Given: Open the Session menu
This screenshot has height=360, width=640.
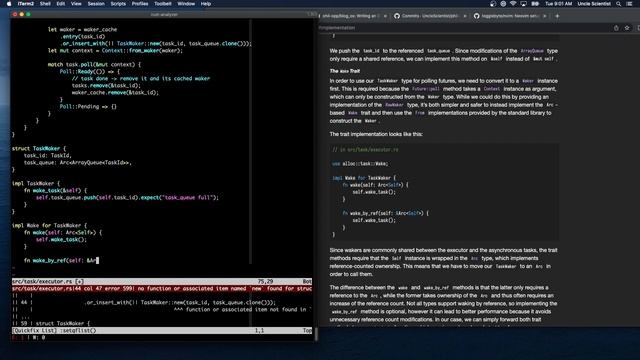Looking at the screenshot, I should click(x=96, y=4).
